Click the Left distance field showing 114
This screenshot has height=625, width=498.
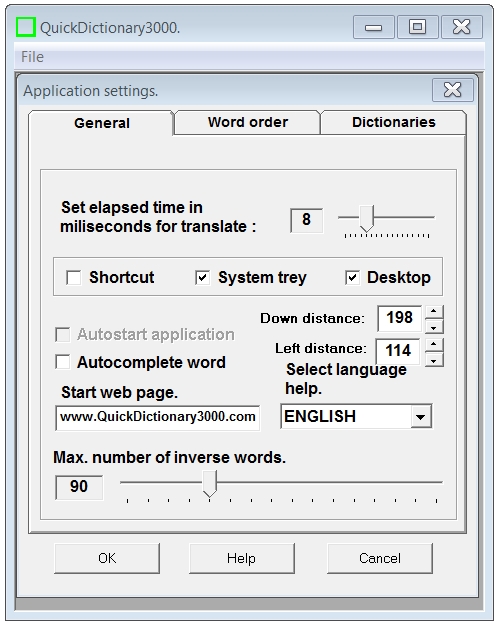tap(398, 351)
